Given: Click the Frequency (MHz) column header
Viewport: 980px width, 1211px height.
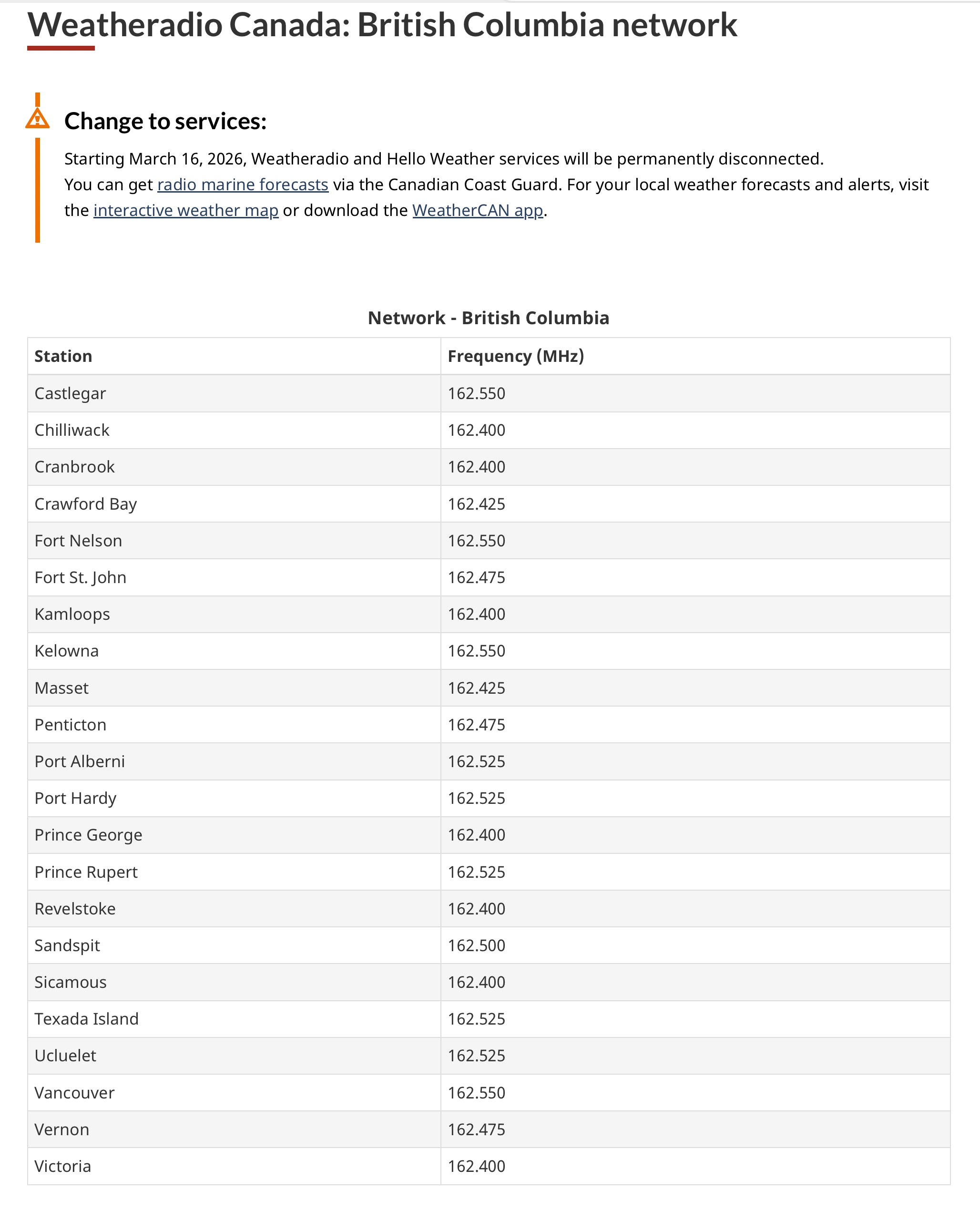Looking at the screenshot, I should pos(515,356).
